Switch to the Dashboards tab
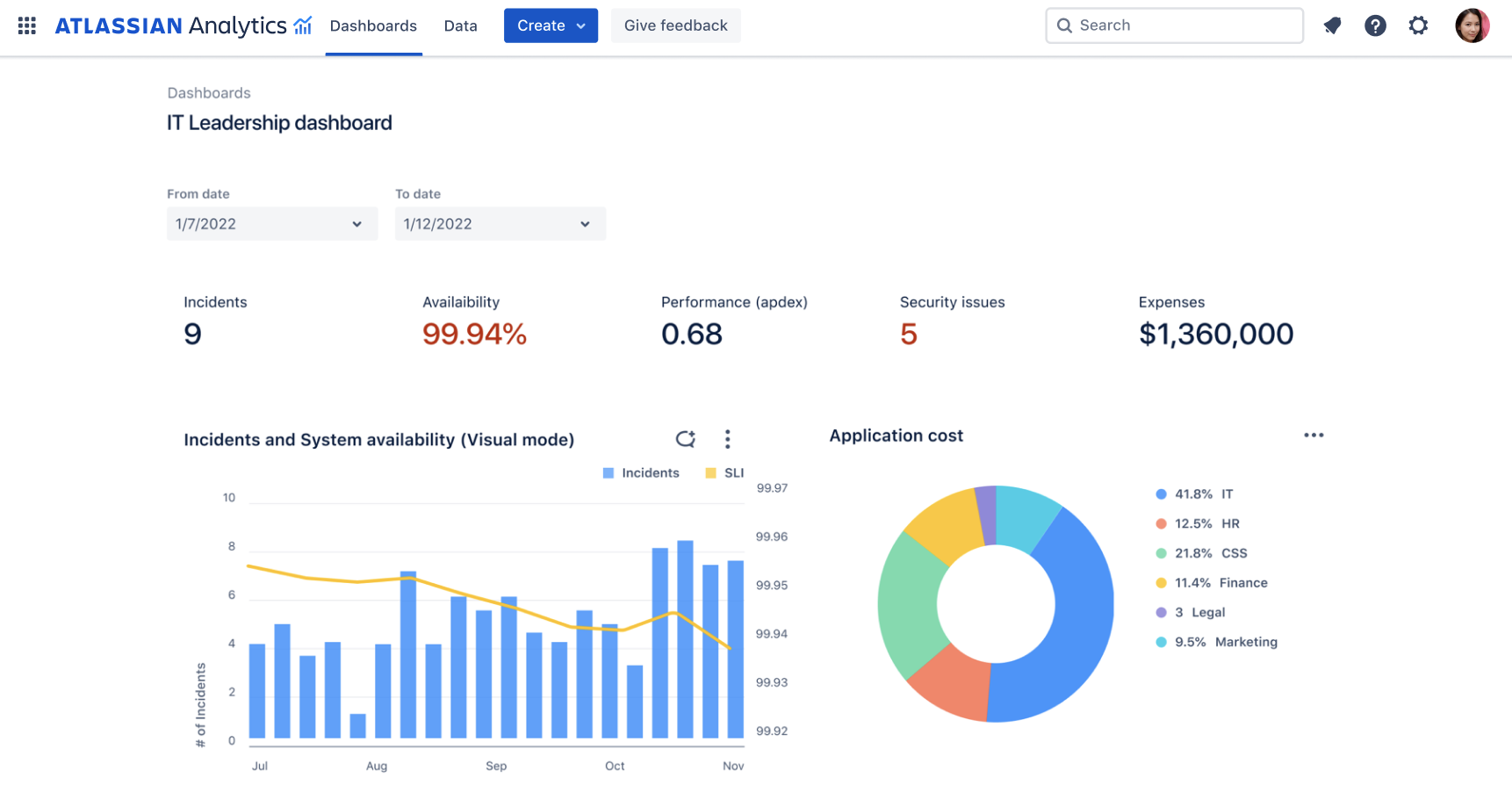 pyautogui.click(x=373, y=25)
